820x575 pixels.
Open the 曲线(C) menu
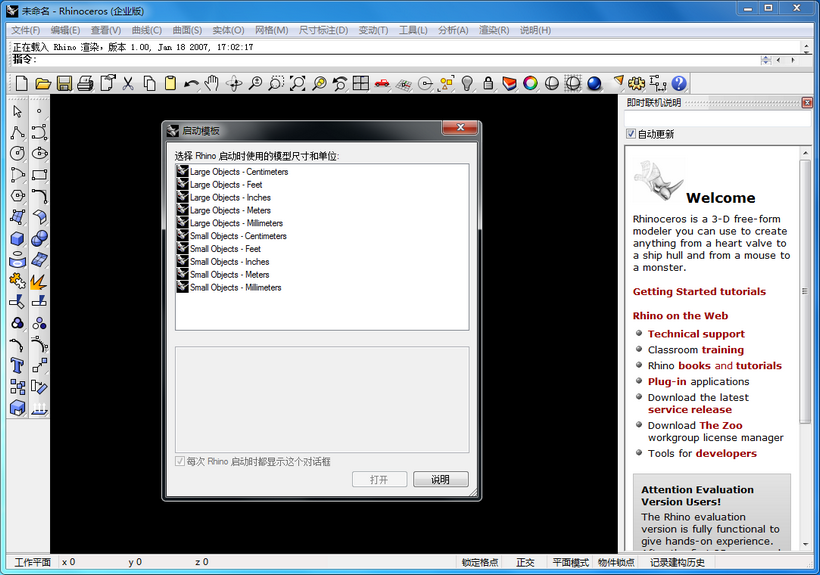(x=146, y=30)
